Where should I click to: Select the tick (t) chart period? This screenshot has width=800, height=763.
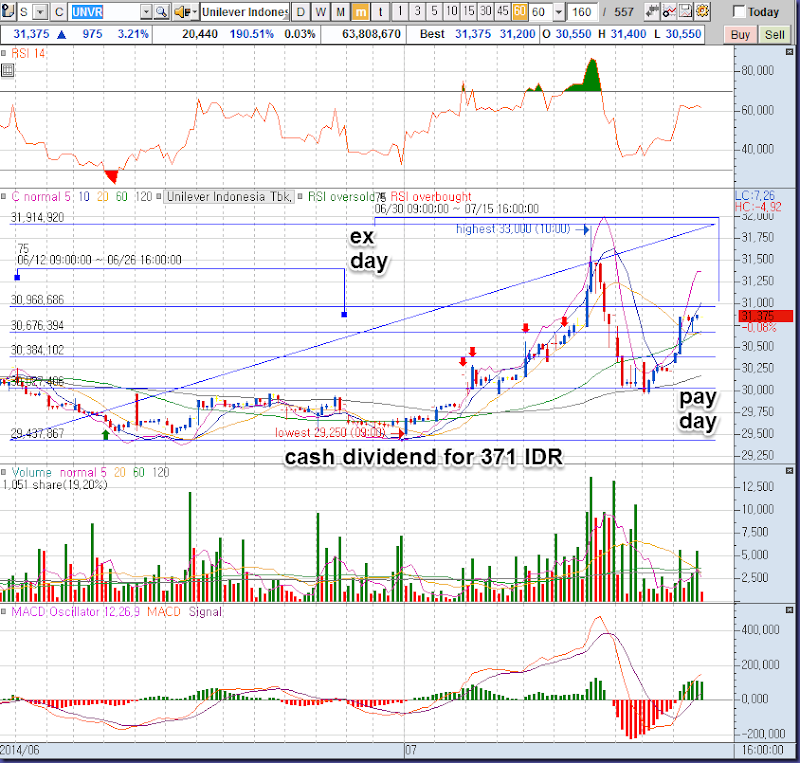381,12
